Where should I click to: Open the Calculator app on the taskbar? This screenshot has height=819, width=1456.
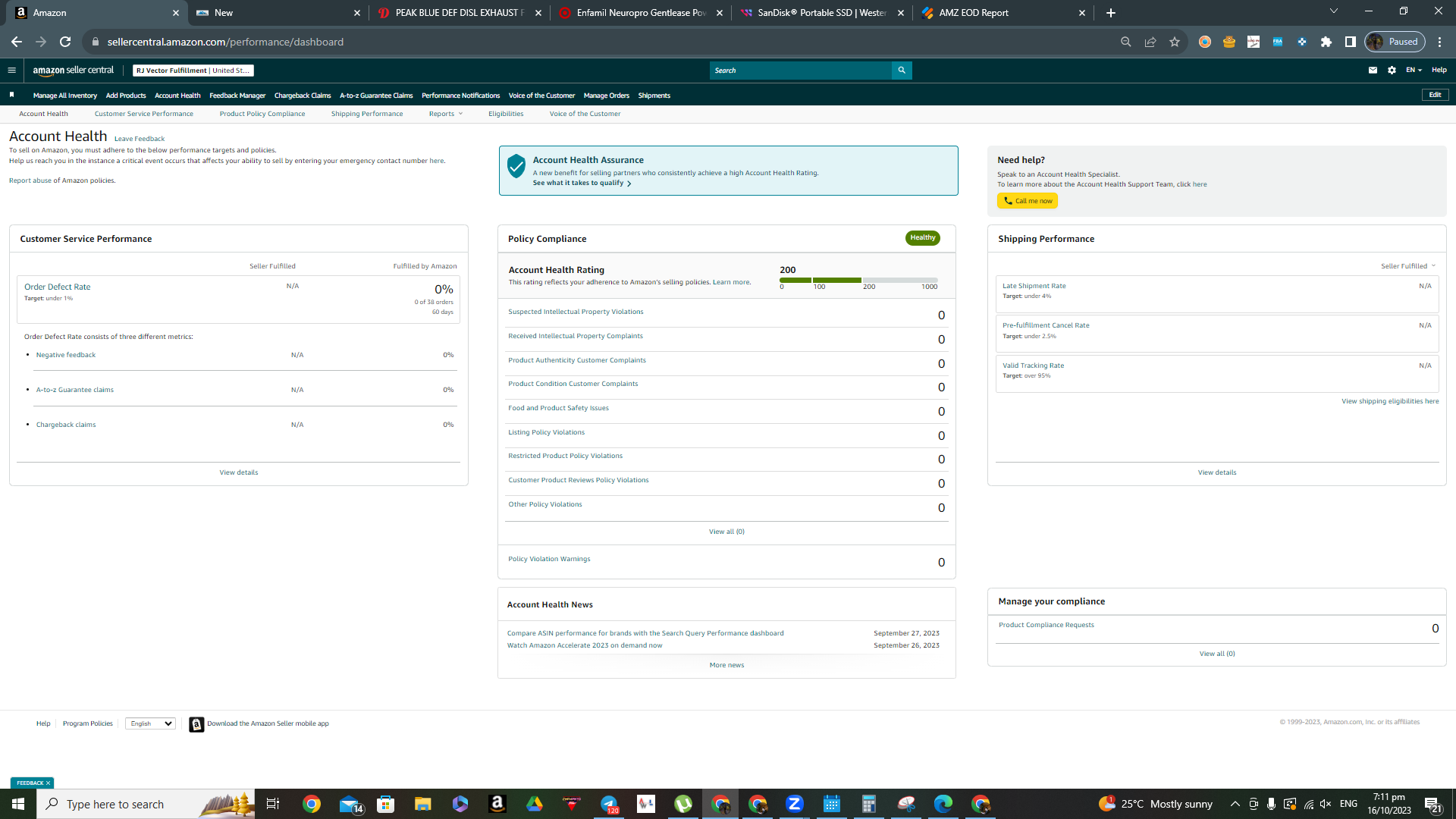pos(869,804)
